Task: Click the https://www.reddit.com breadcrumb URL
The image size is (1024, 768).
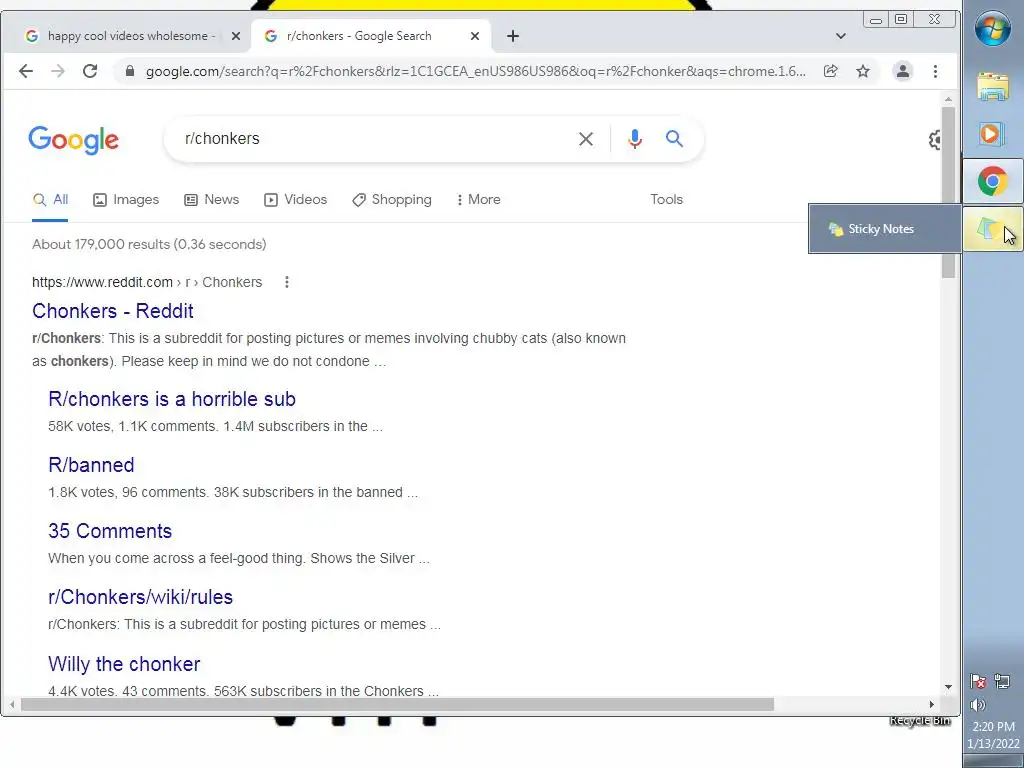Action: point(103,282)
